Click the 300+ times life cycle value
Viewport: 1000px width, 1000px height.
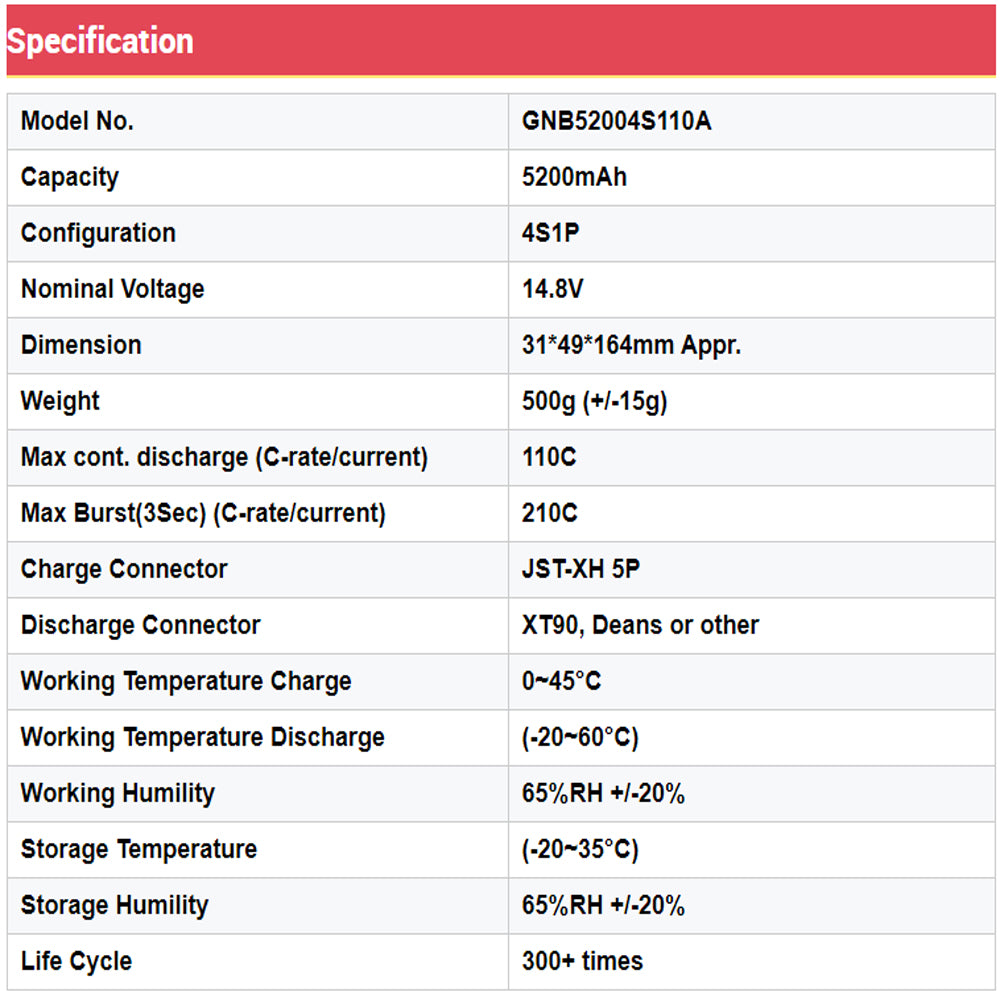pos(582,962)
